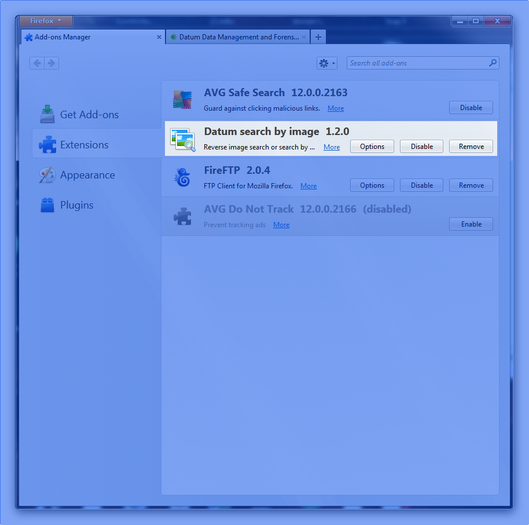The height and width of the screenshot is (525, 529).
Task: Click 'FTP Client for Mozilla Firefox.' text
Action: click(x=248, y=186)
